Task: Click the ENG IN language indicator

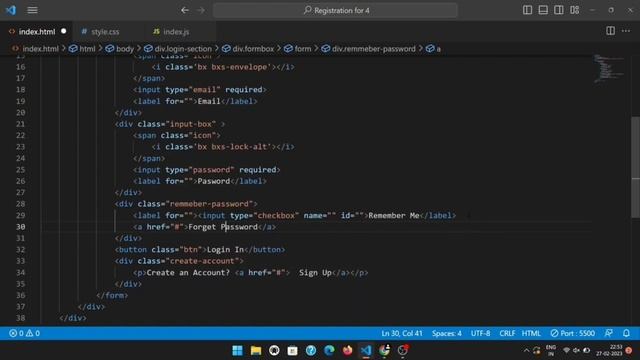Action: [551, 350]
